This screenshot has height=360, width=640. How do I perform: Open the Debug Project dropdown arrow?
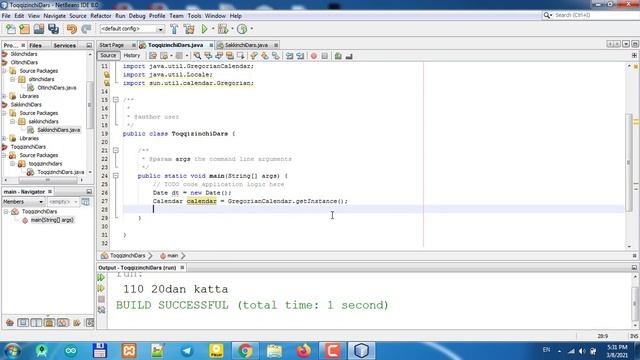pos(232,29)
